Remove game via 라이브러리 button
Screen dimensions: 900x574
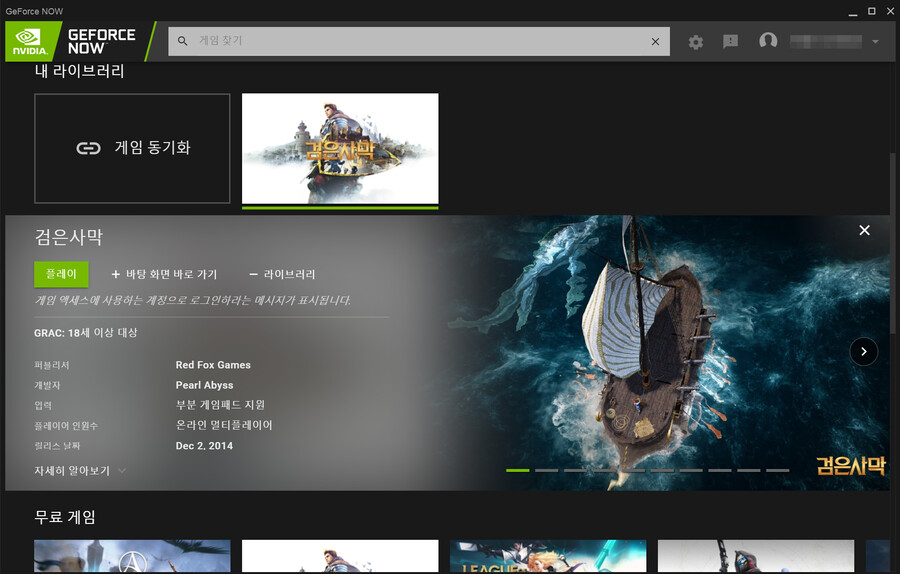(x=282, y=274)
